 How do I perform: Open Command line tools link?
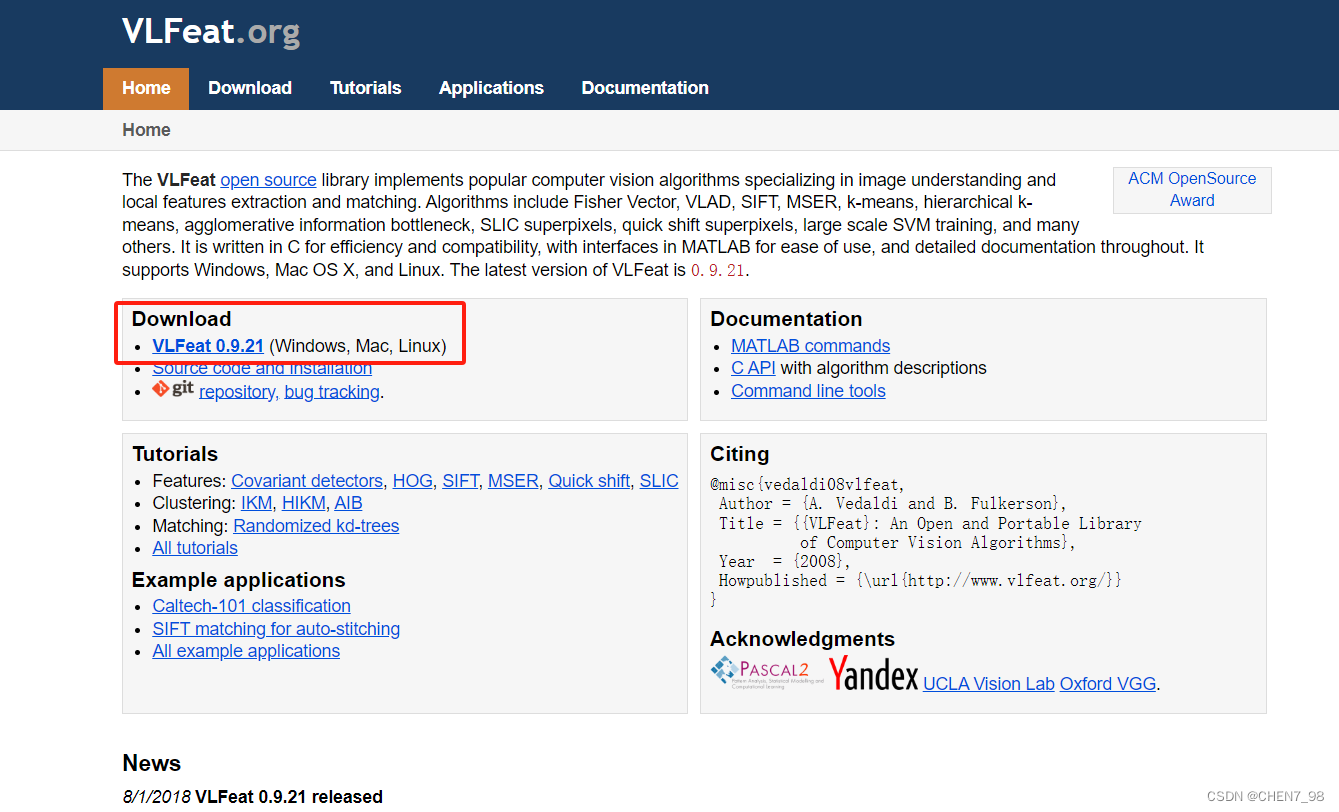[808, 391]
